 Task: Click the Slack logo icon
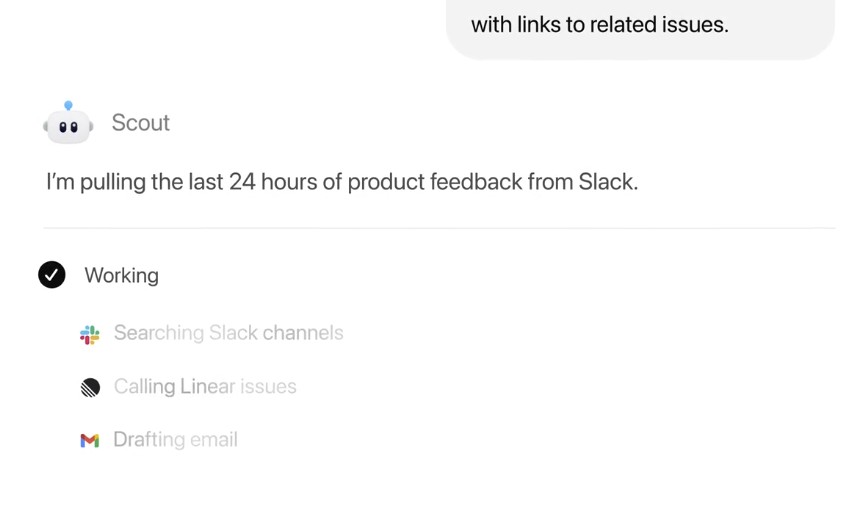pos(90,334)
